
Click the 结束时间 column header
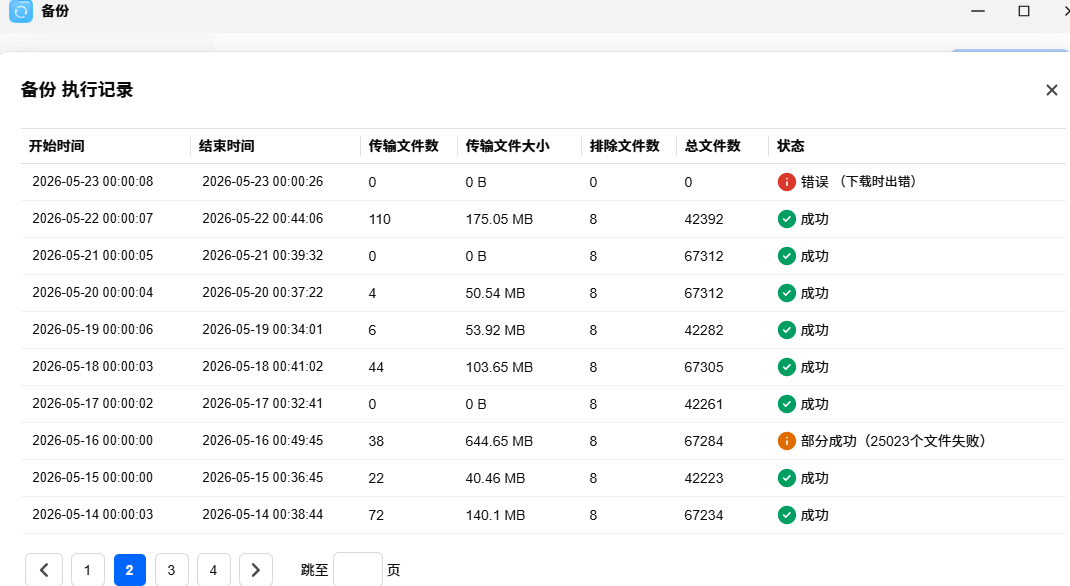click(227, 146)
